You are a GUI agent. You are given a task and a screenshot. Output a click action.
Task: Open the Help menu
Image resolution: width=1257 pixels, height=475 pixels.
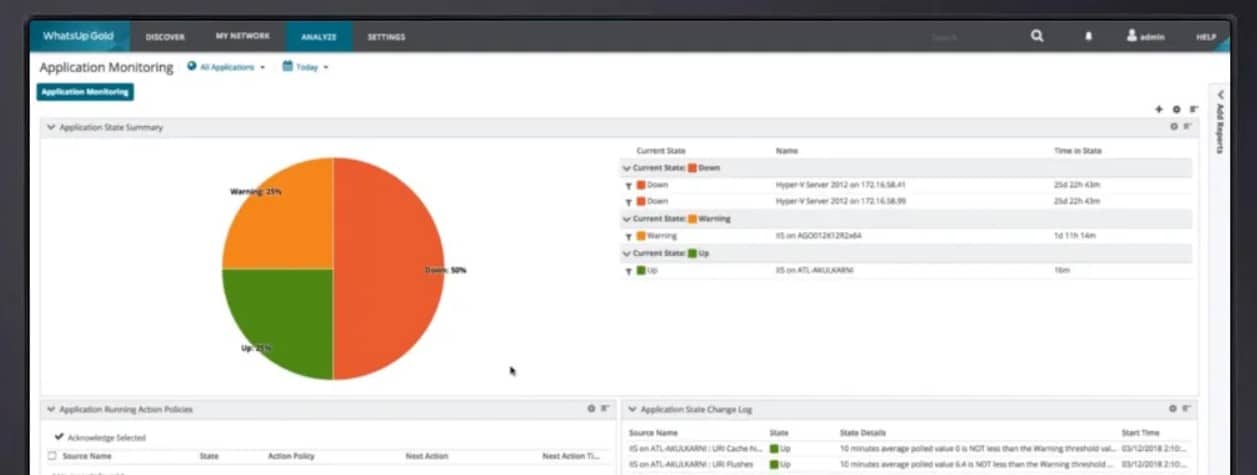click(x=1205, y=37)
